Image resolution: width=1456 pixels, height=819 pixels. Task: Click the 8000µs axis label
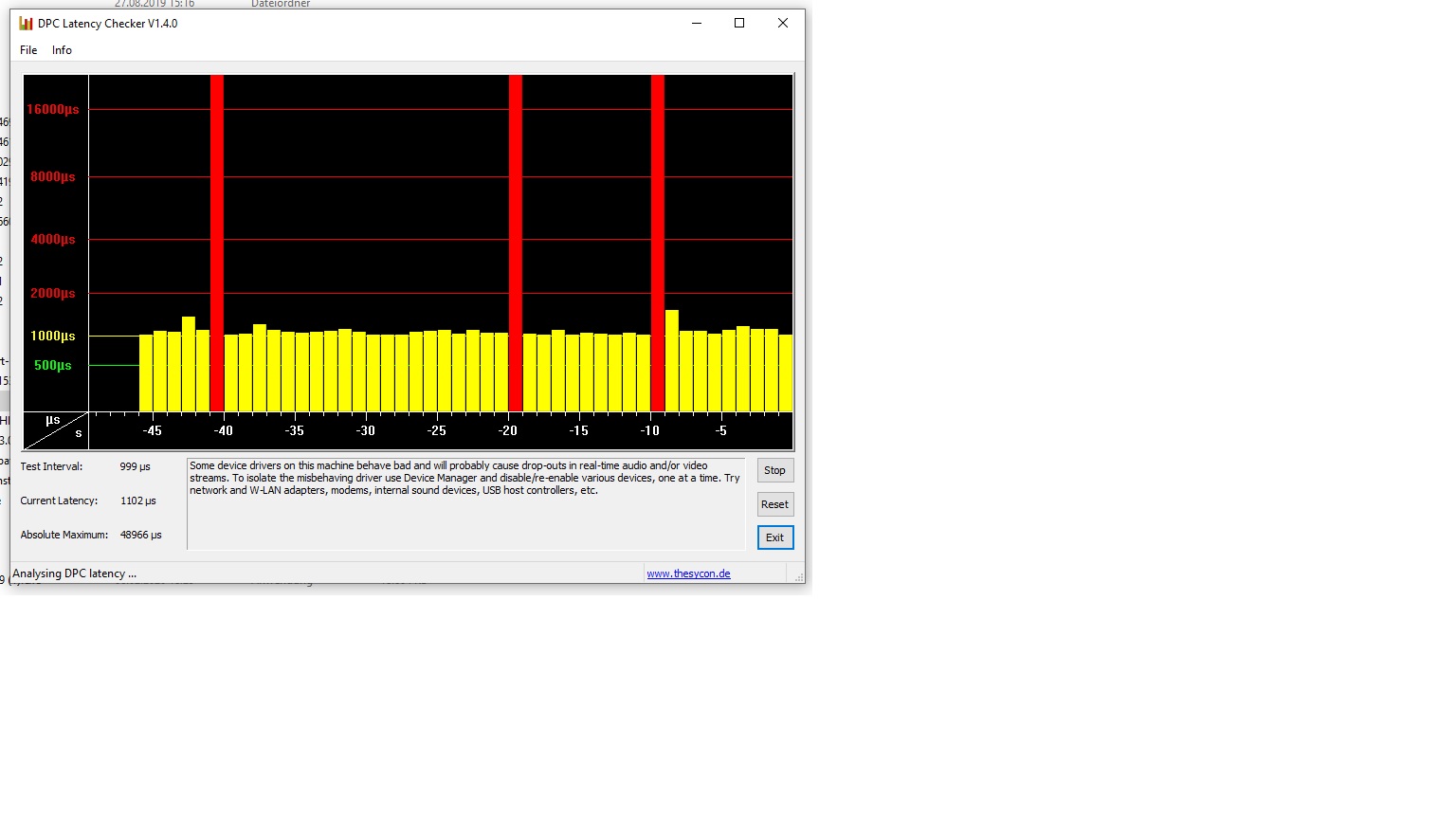click(53, 176)
